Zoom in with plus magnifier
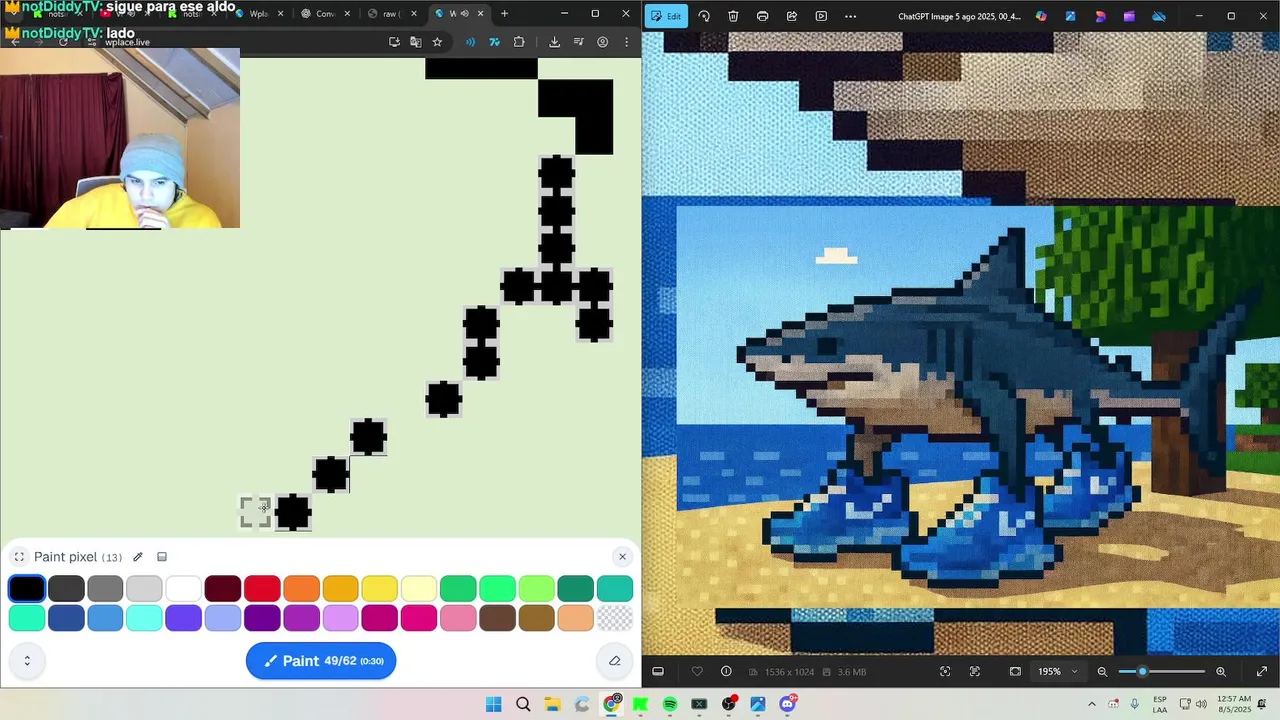Screen dimensions: 1280x720 [1221, 672]
